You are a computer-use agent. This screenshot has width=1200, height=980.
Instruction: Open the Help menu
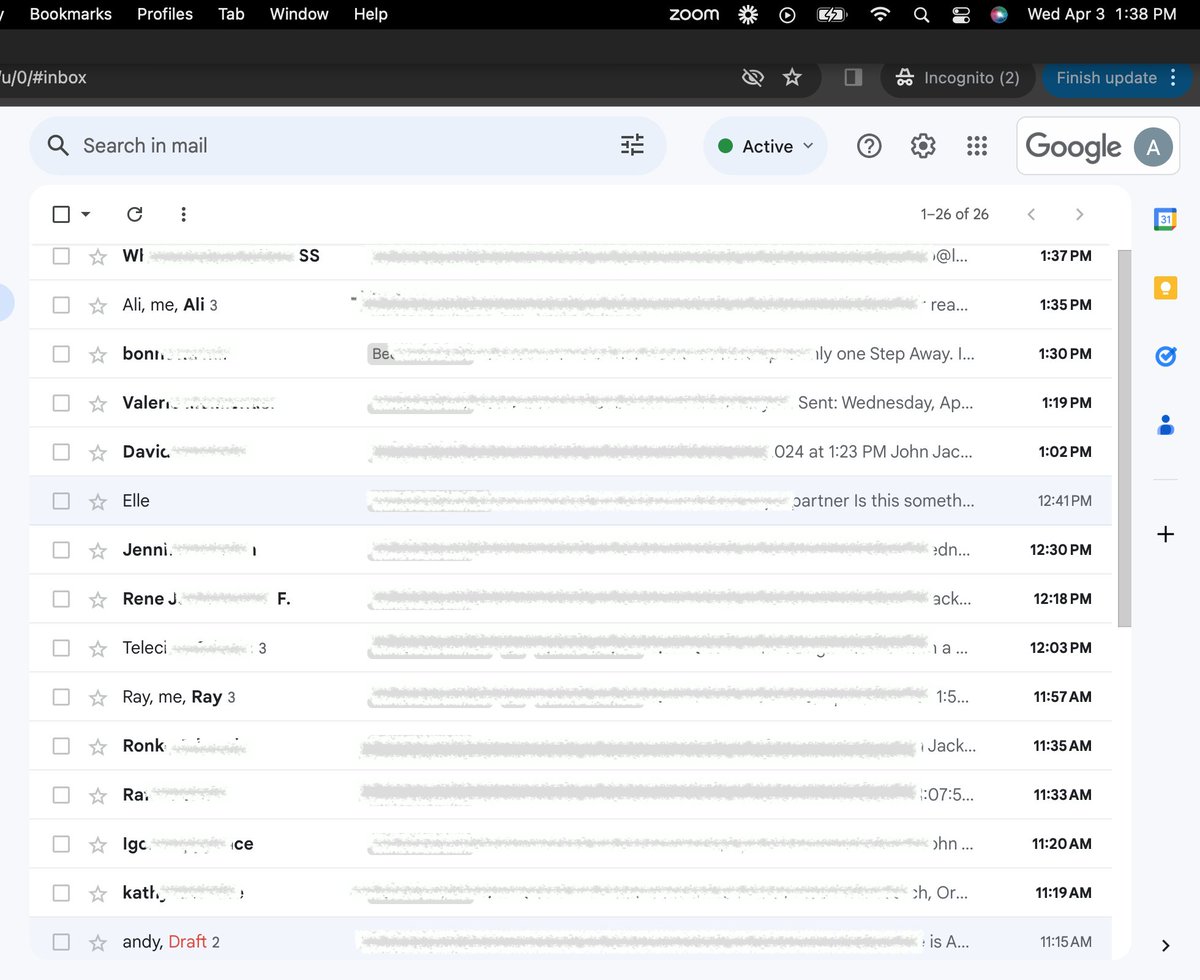pos(370,14)
